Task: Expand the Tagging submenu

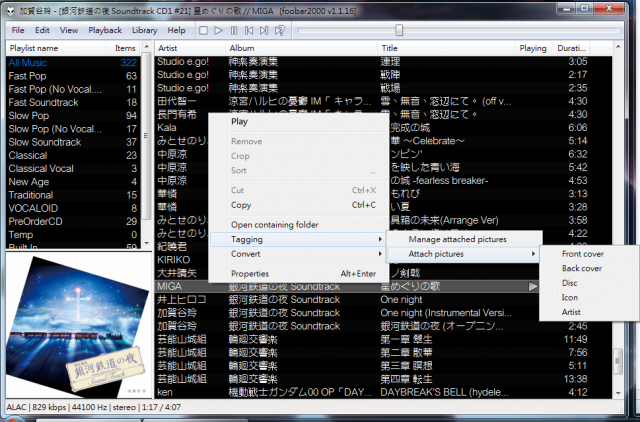Action: (299, 240)
